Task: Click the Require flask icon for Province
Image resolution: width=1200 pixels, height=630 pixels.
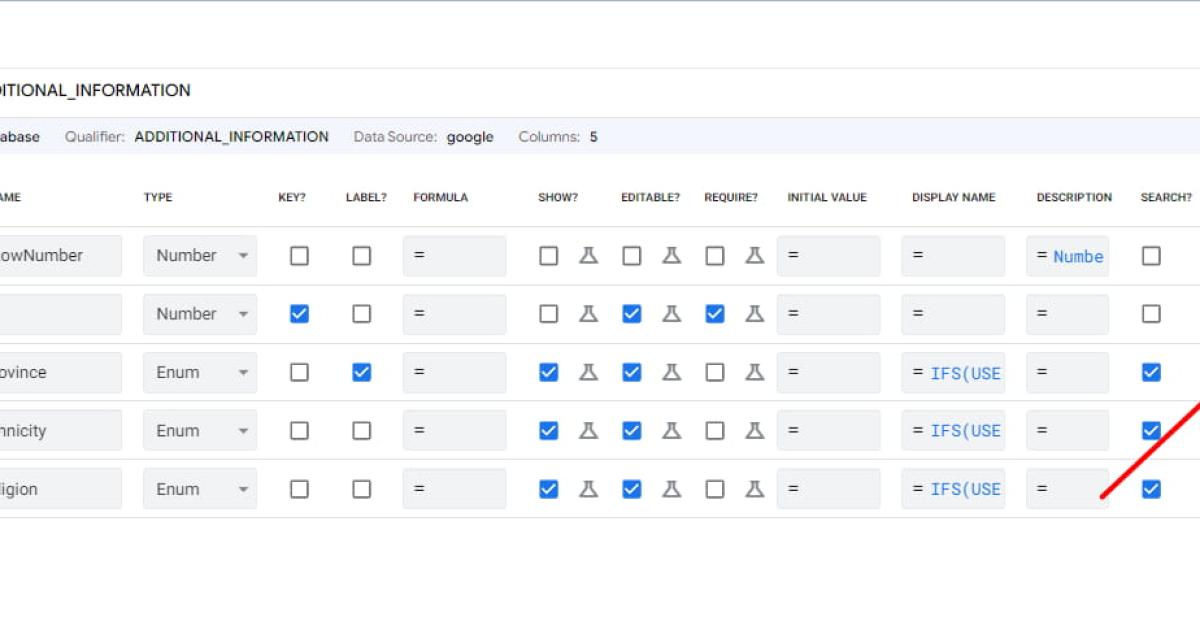Action: point(753,372)
